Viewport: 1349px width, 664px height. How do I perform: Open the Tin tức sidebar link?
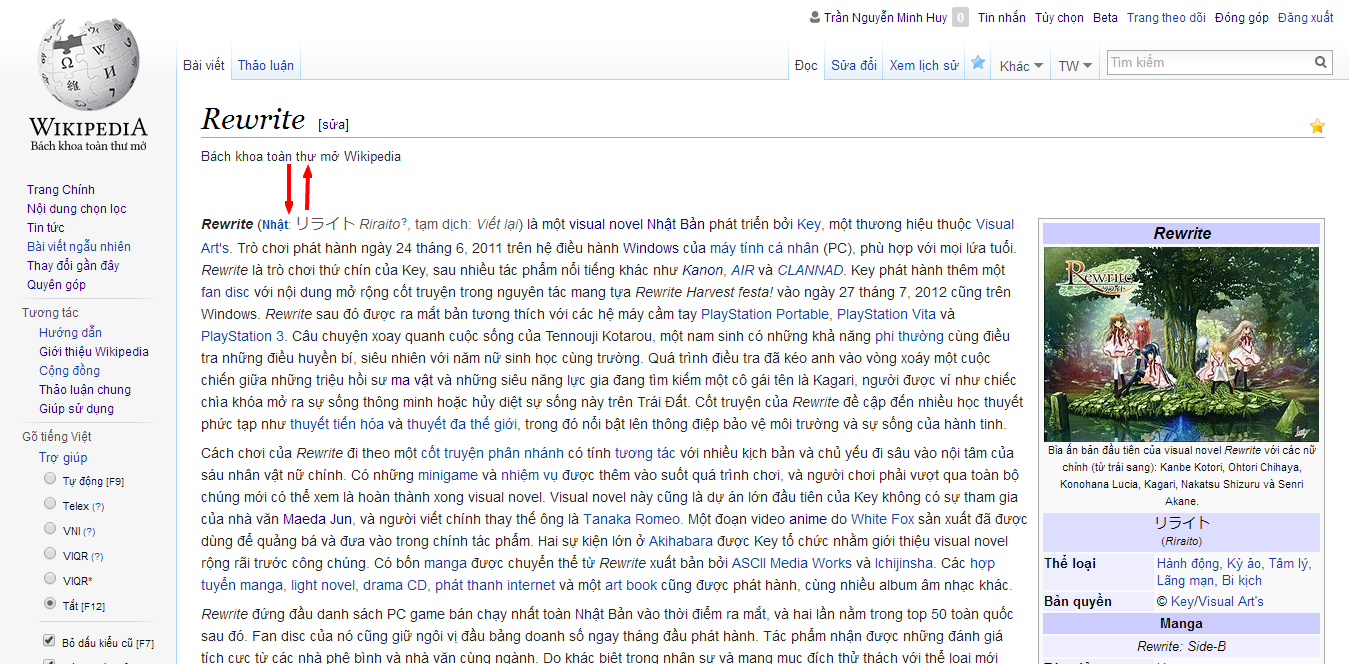tap(46, 227)
